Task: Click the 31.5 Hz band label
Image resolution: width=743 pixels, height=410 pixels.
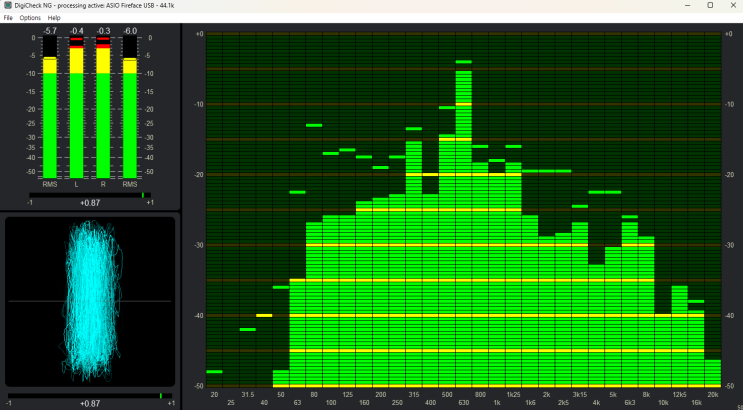Action: 247,395
